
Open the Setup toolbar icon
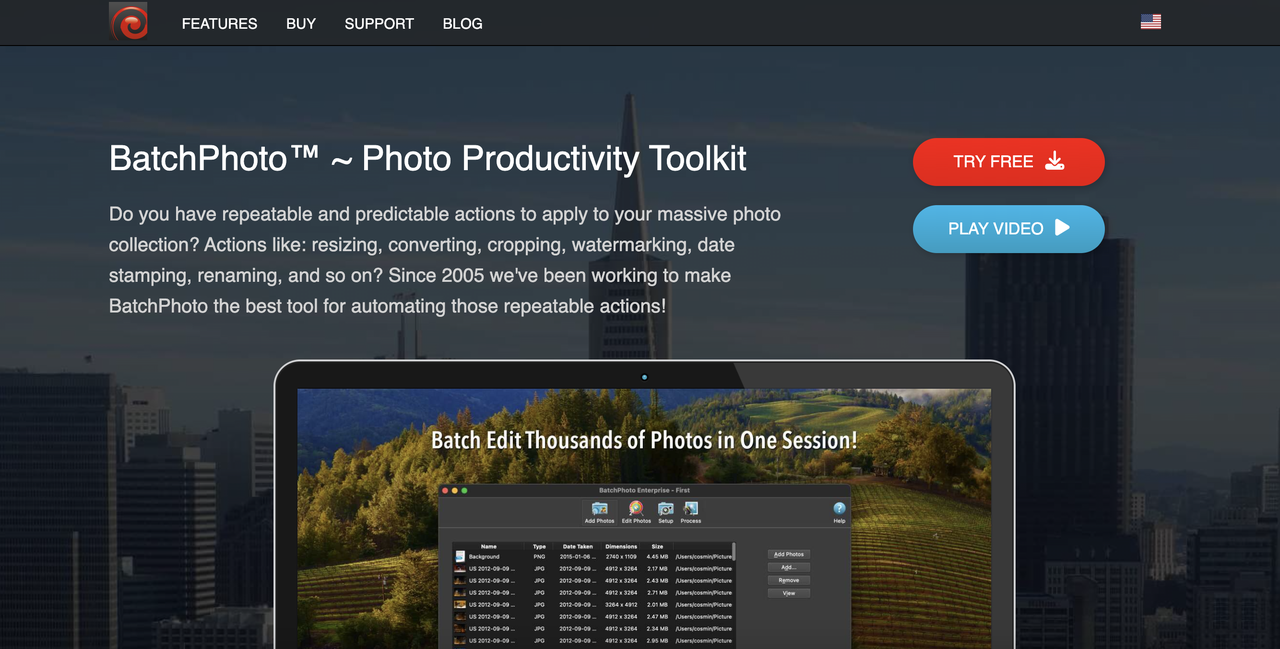tap(665, 512)
